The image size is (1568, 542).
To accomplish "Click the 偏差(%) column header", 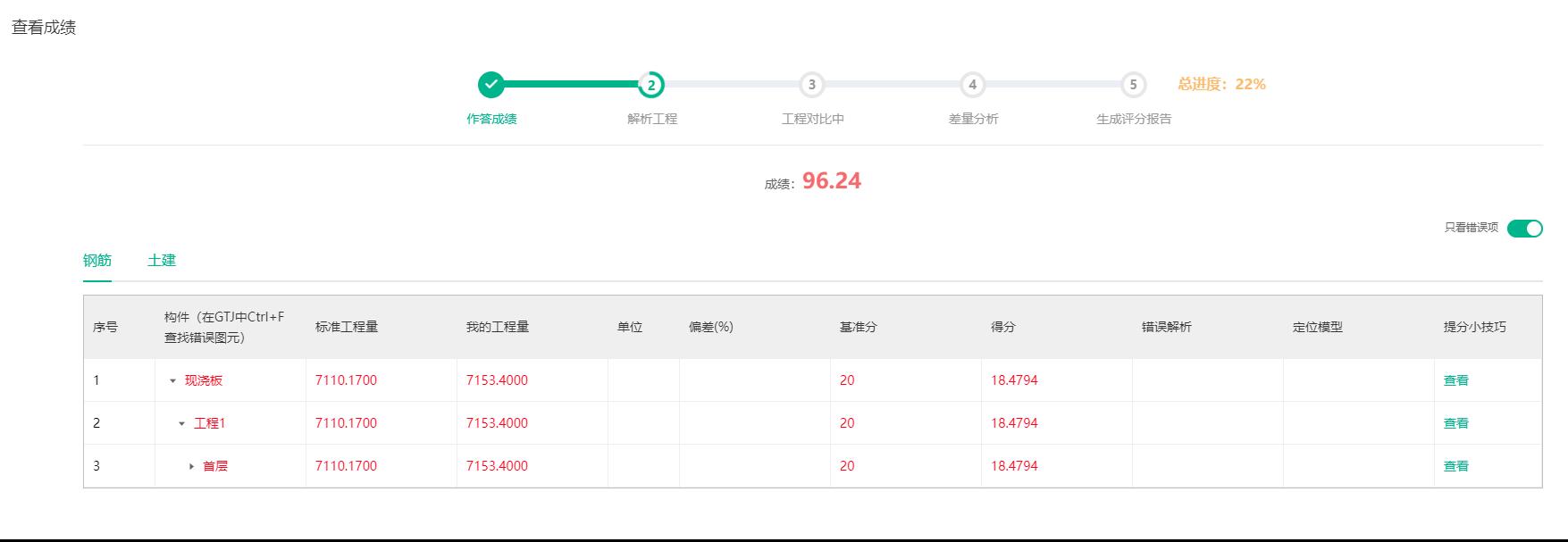I will point(710,327).
